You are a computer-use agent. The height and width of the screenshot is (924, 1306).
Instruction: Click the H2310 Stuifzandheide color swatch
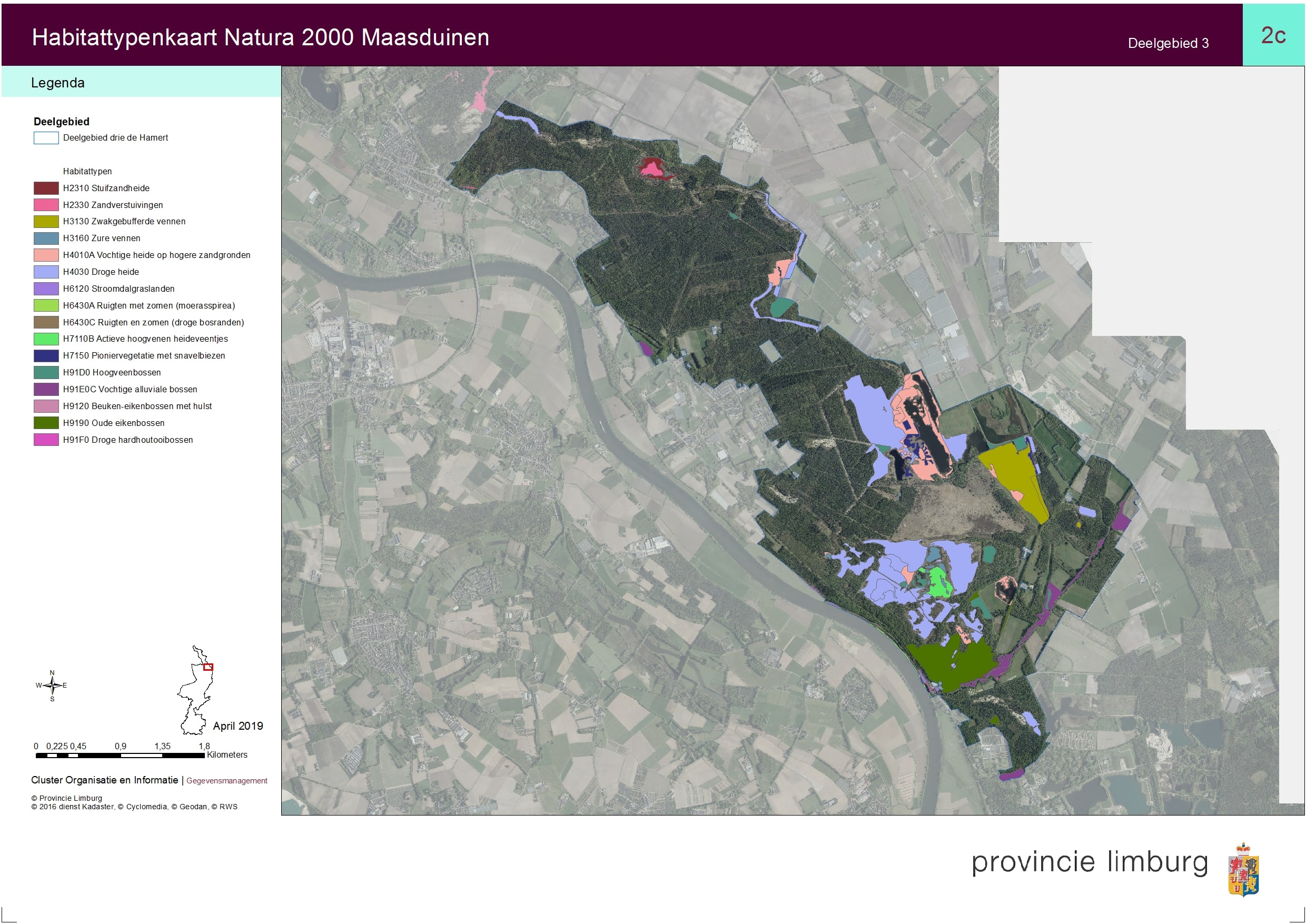tap(46, 188)
